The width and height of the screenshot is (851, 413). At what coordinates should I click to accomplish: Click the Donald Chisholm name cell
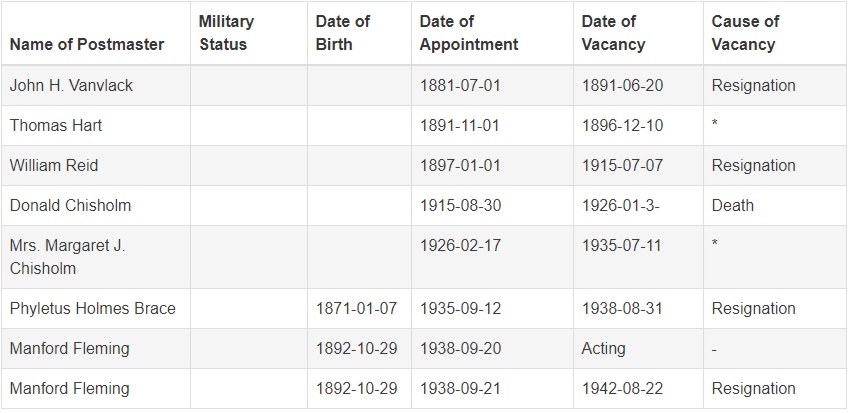(x=70, y=206)
